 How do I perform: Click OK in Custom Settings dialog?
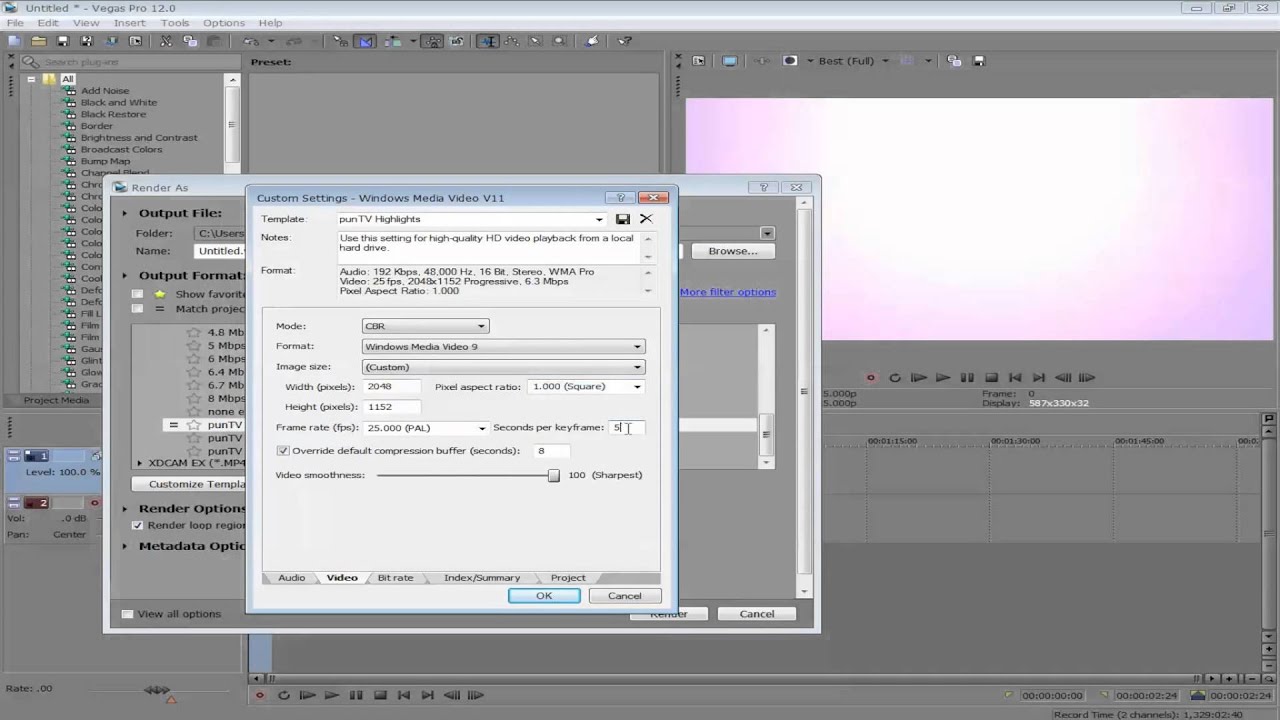point(544,596)
